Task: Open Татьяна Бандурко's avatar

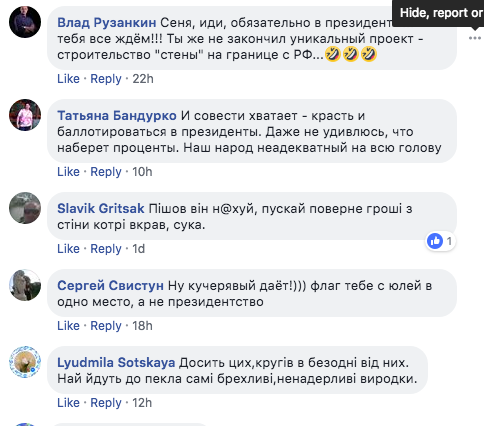Action: pos(25,115)
